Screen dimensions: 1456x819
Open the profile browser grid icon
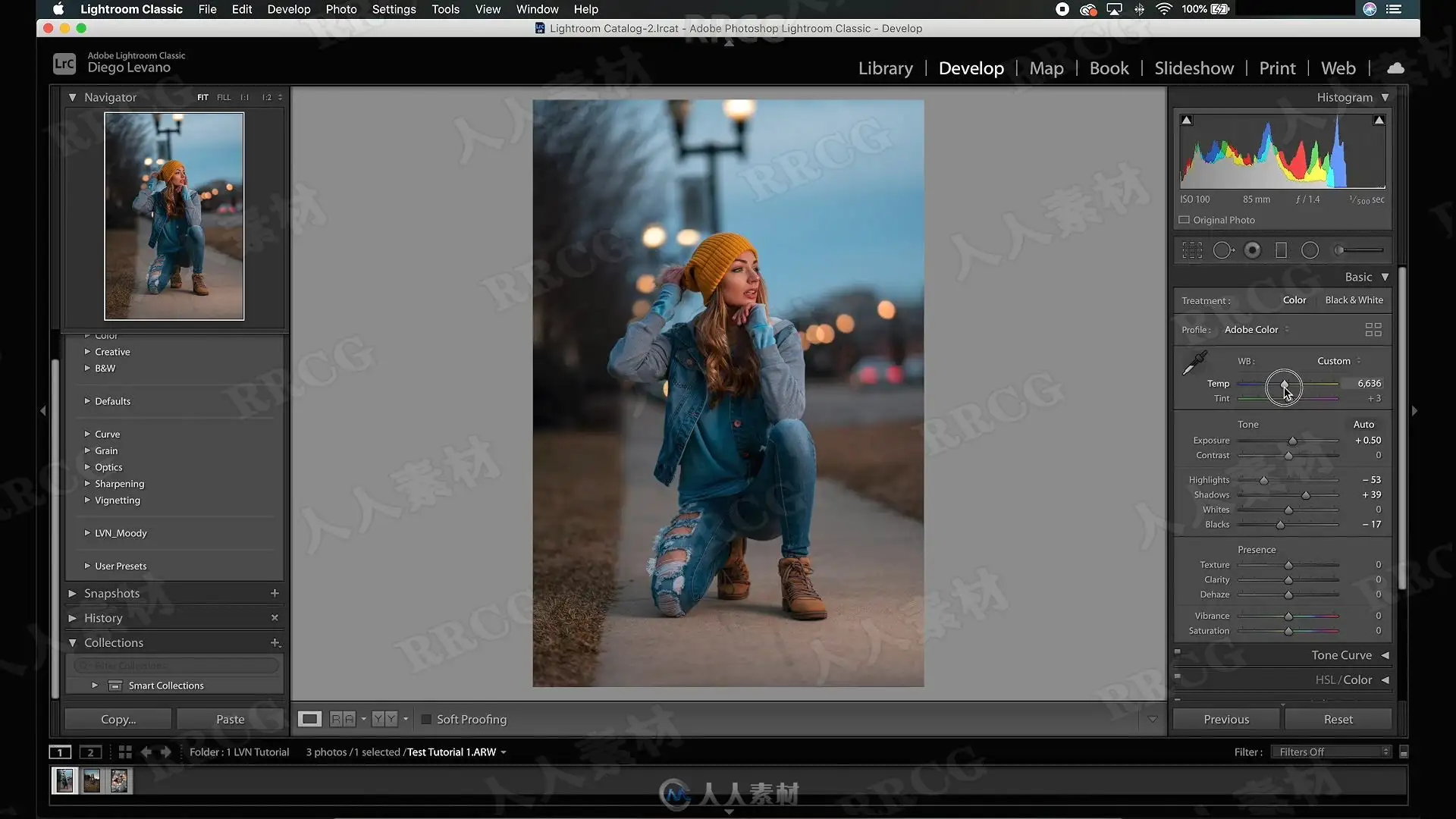tap(1373, 330)
